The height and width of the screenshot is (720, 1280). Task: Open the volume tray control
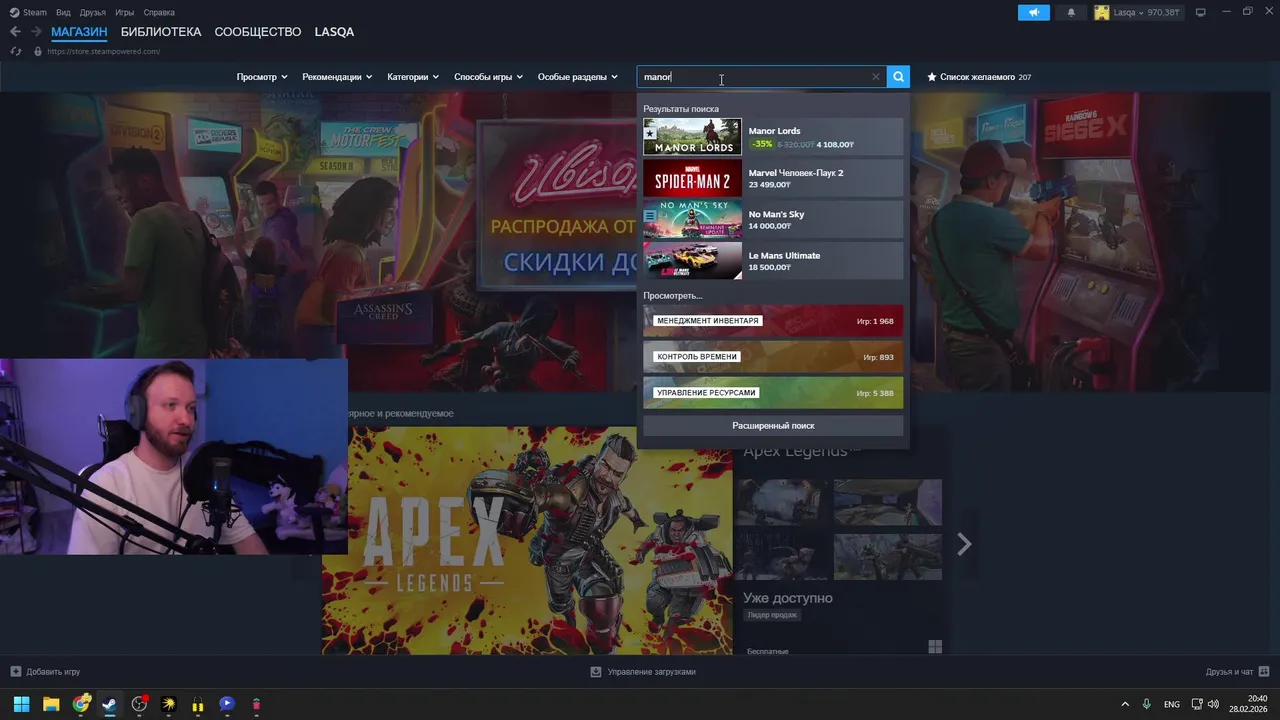coord(1214,704)
